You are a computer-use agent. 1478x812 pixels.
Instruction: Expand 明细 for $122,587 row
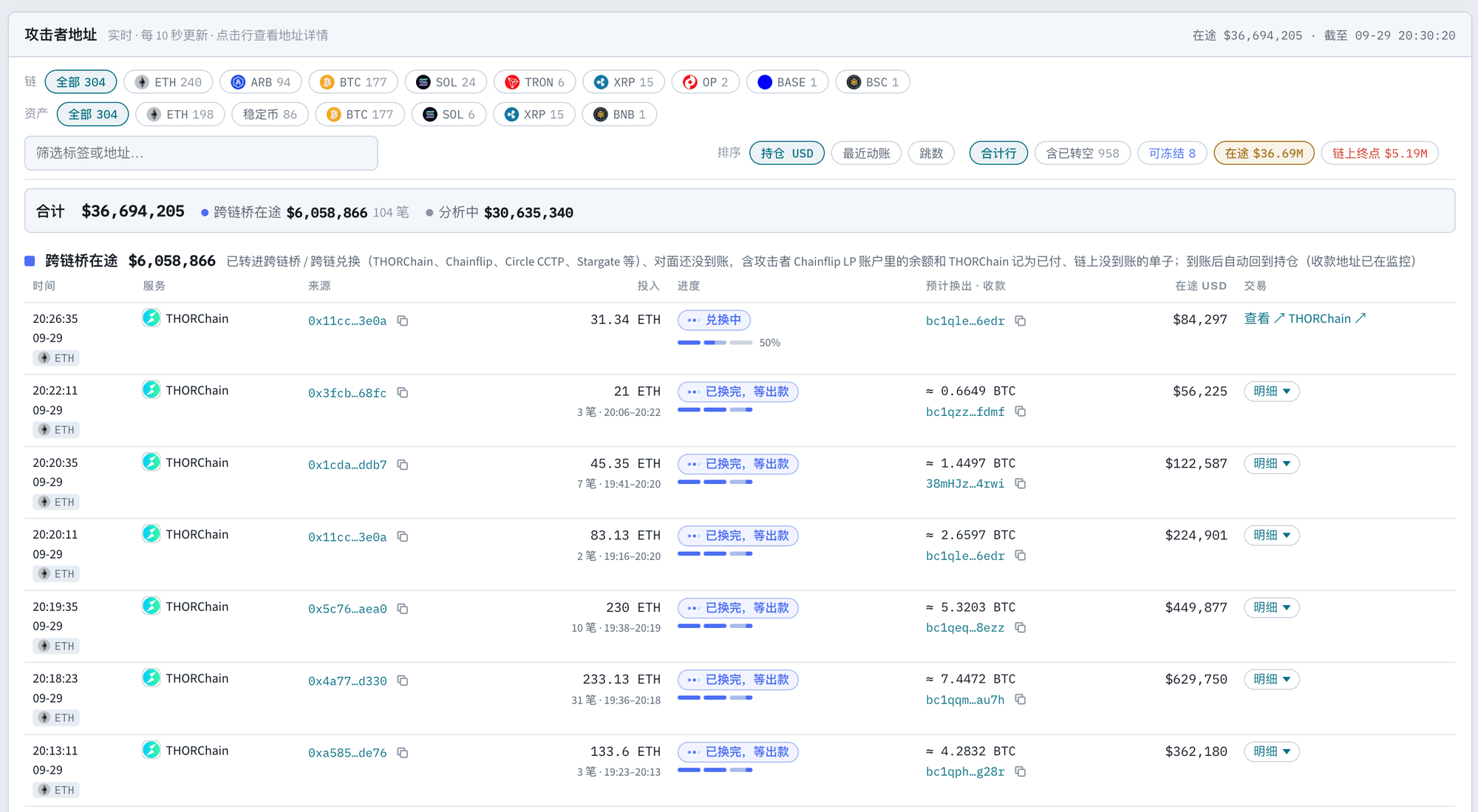(1272, 463)
